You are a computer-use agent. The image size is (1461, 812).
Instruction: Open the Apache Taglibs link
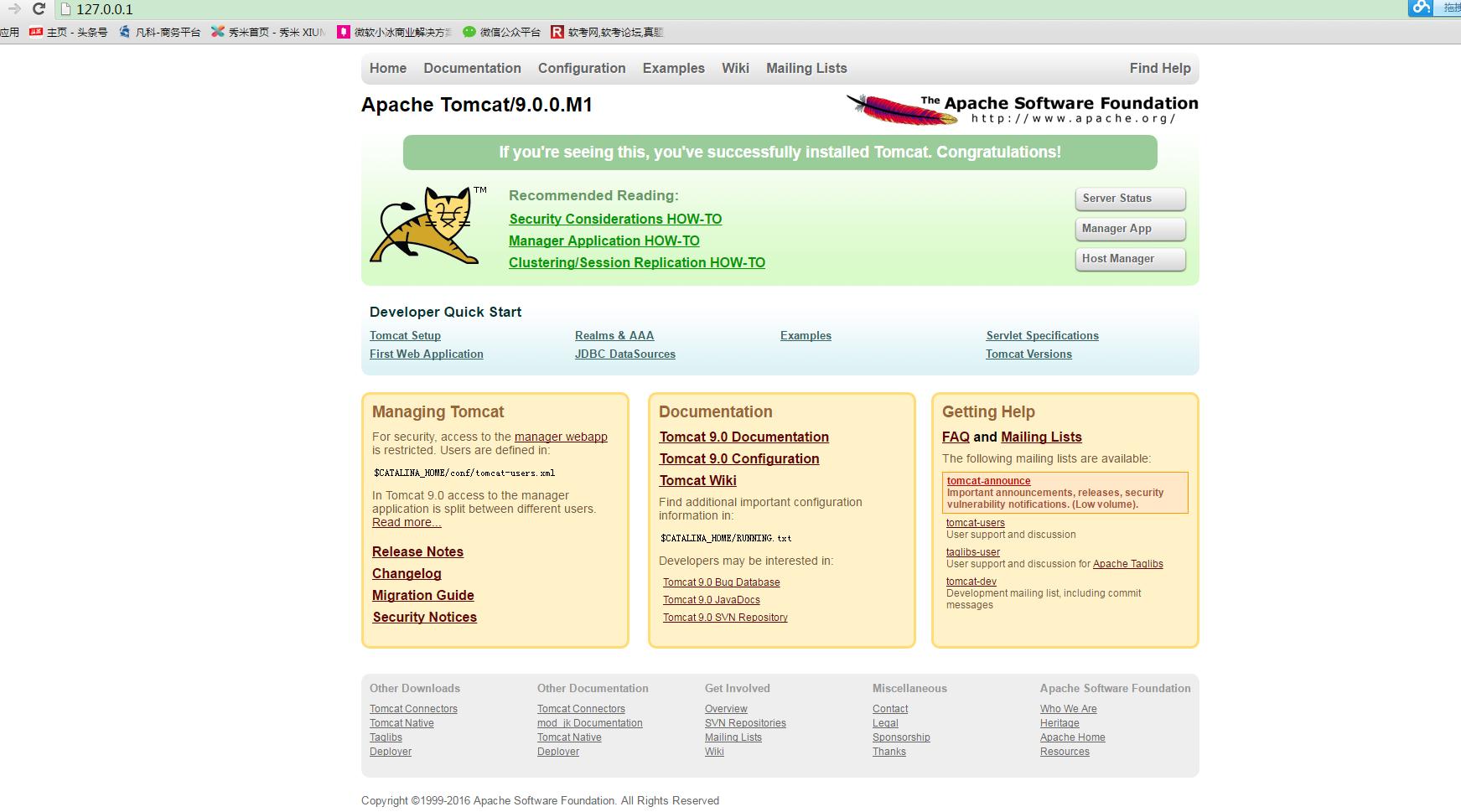tap(1128, 564)
